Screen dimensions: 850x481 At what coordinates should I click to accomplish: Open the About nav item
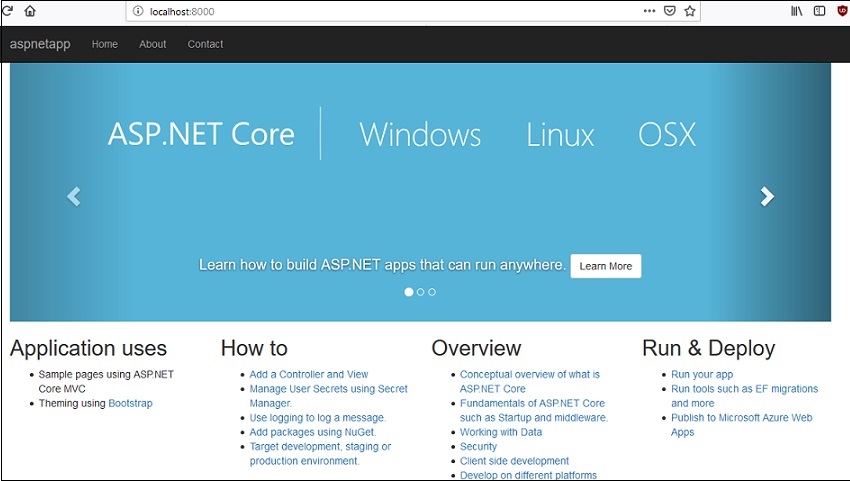pyautogui.click(x=153, y=44)
